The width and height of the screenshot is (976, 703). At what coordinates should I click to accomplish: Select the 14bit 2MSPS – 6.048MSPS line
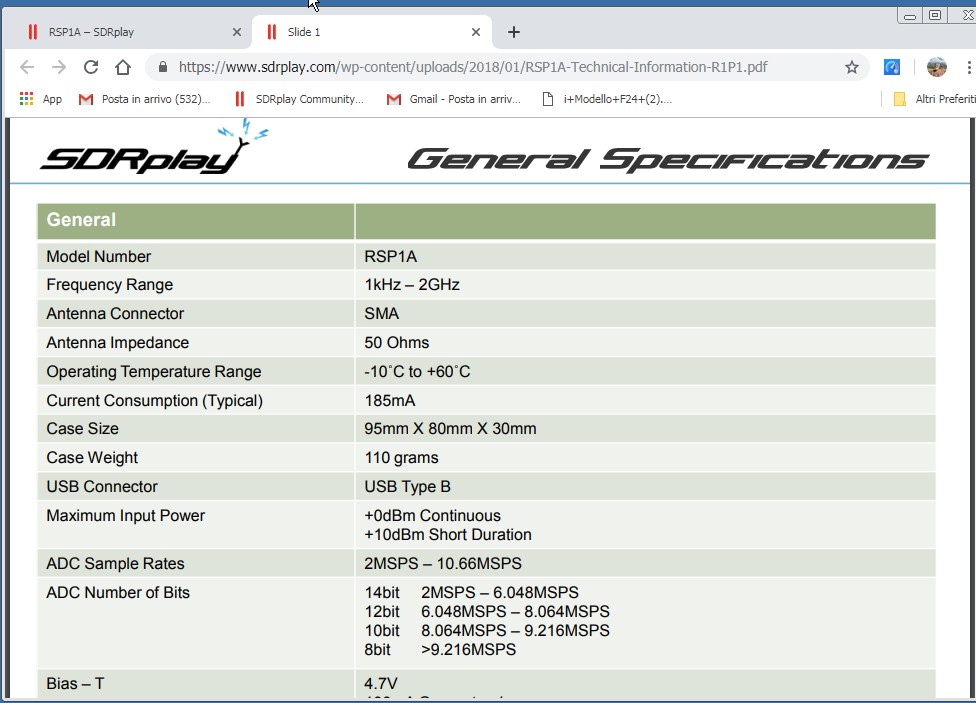coord(471,593)
